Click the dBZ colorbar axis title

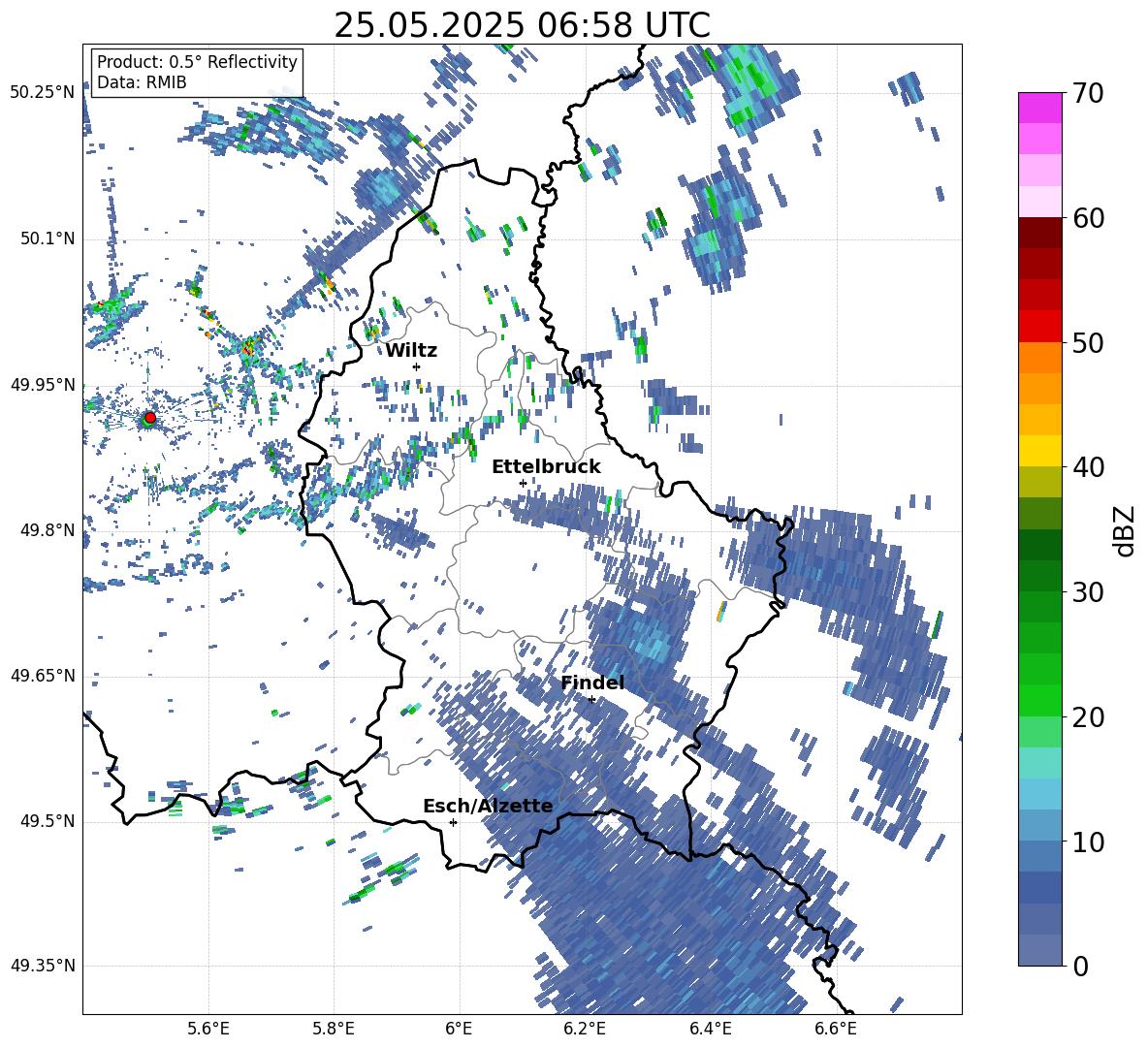click(x=1126, y=530)
